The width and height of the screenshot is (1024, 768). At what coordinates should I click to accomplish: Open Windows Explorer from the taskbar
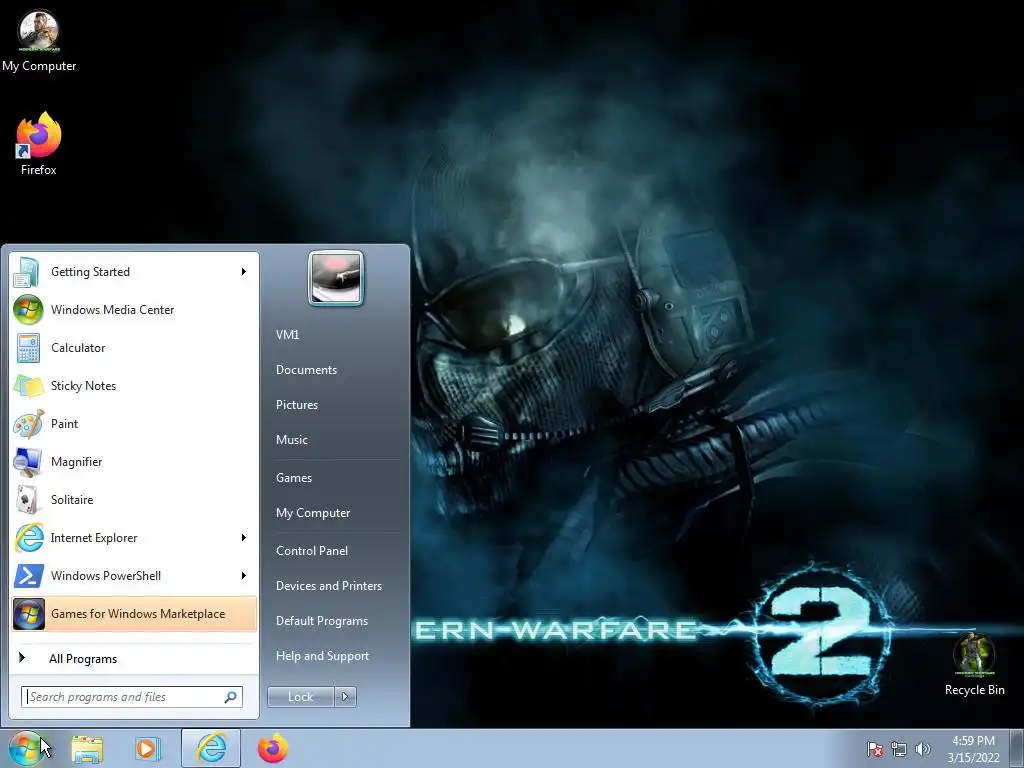tap(87, 749)
